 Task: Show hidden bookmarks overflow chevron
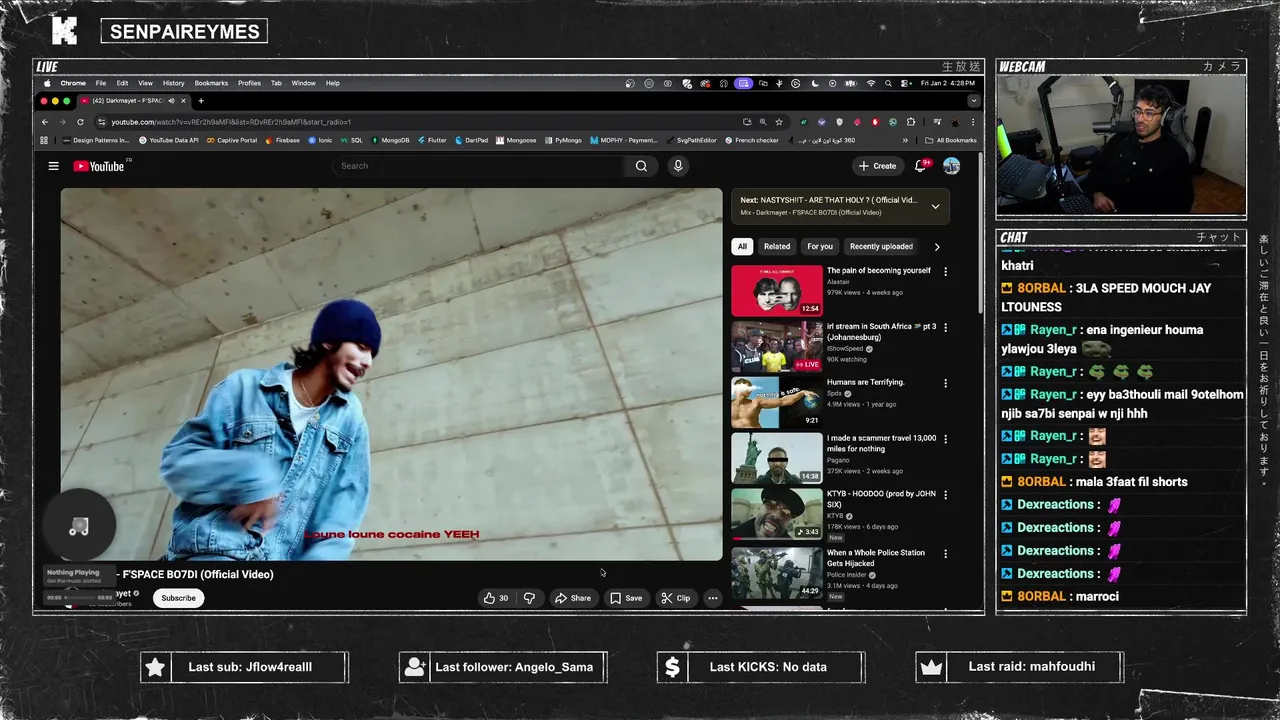pyautogui.click(x=906, y=140)
